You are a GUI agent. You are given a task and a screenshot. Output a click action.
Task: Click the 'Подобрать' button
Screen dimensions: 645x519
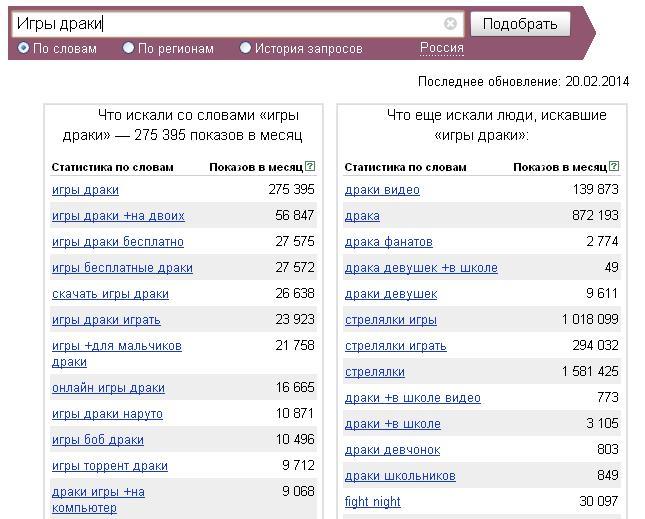[520, 24]
